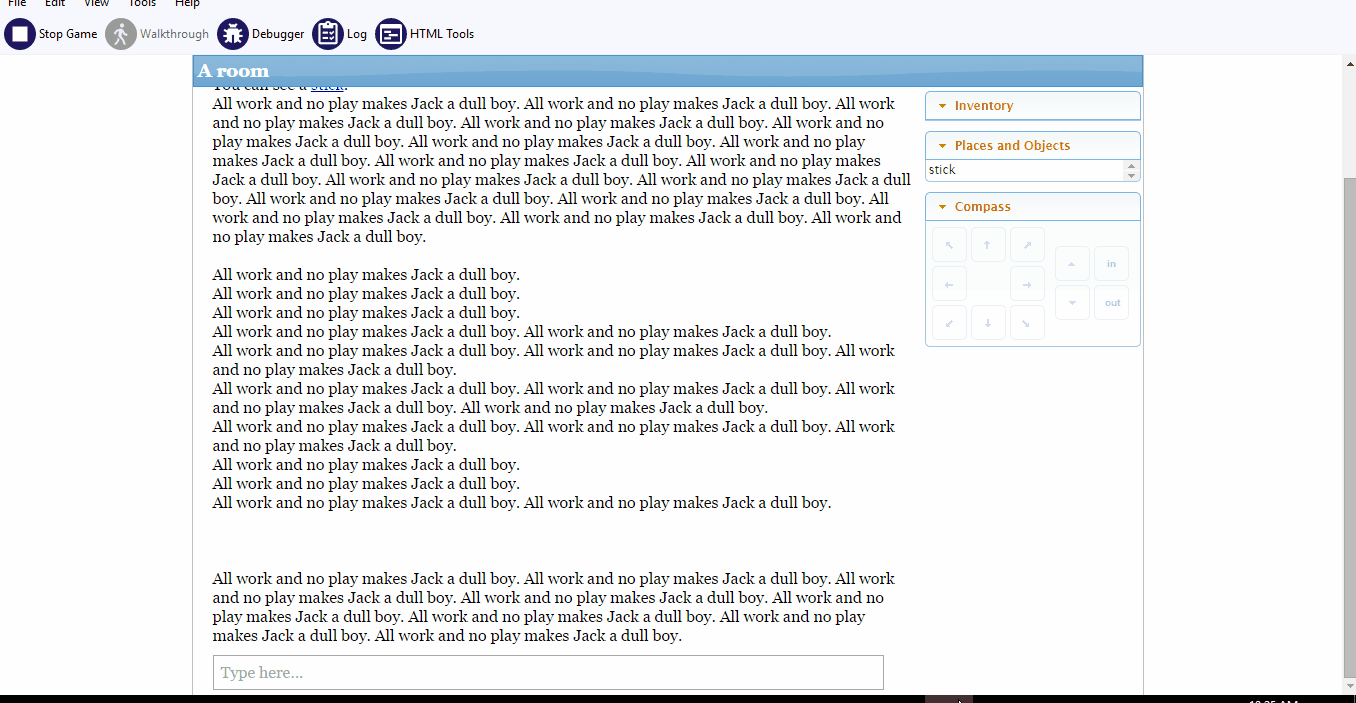Collapse the Places and Objects panel
The image size is (1356, 703).
(1033, 146)
